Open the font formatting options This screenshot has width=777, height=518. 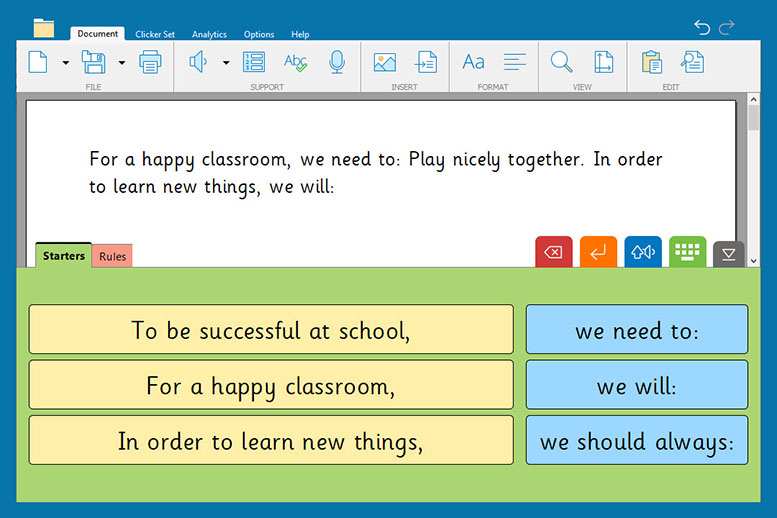point(473,62)
